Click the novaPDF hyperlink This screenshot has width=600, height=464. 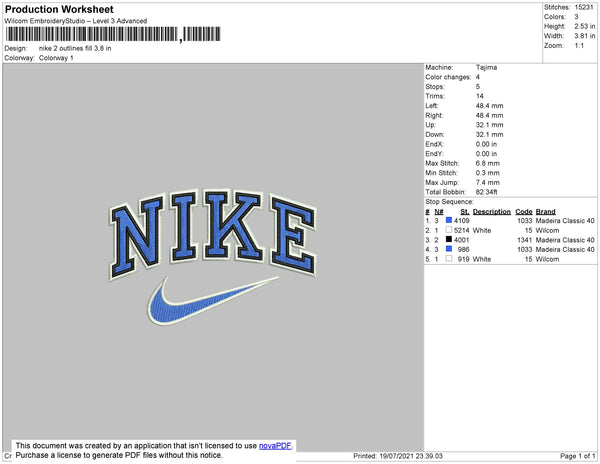[x=275, y=446]
